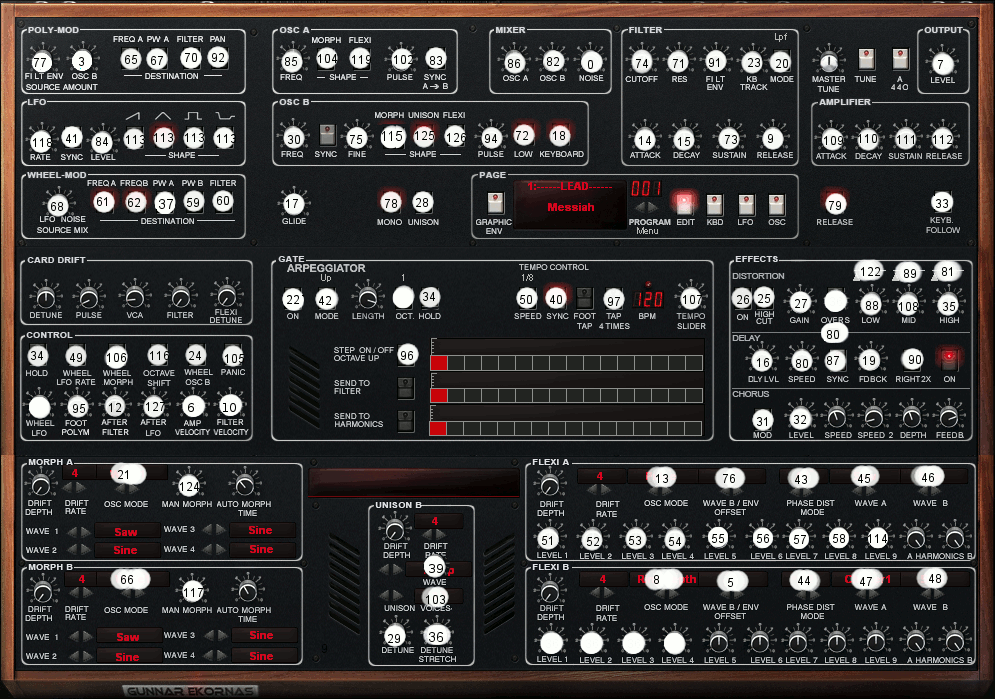Viewport: 995px width, 700px height.
Task: Click first red step in Send to Filter row
Action: click(438, 395)
